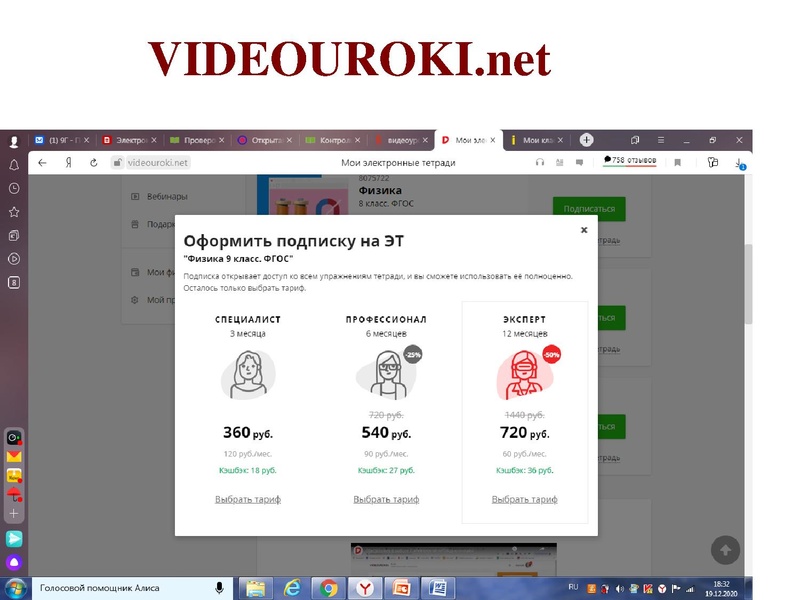
Task: Choose Выбрать тариф under ЭКСПЕРТ plan
Action: 524,498
